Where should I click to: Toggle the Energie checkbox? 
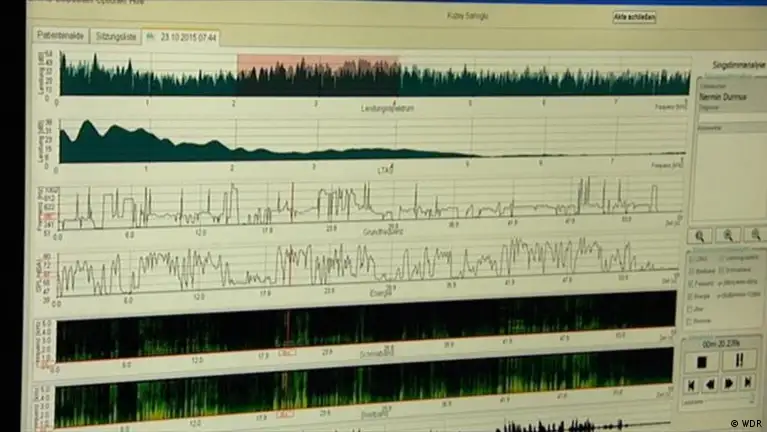[x=691, y=296]
